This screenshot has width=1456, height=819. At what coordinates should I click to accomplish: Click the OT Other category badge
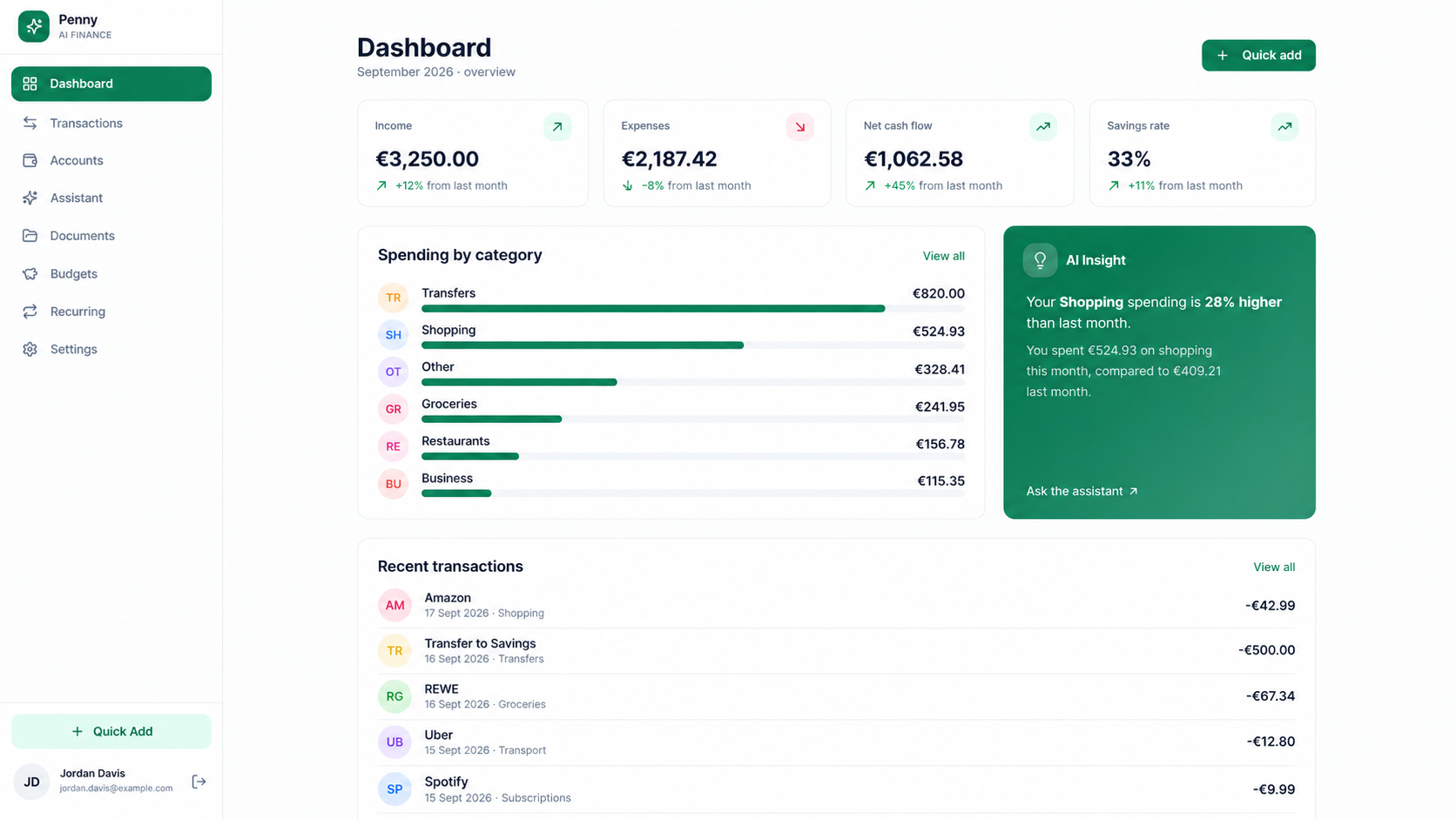point(394,372)
